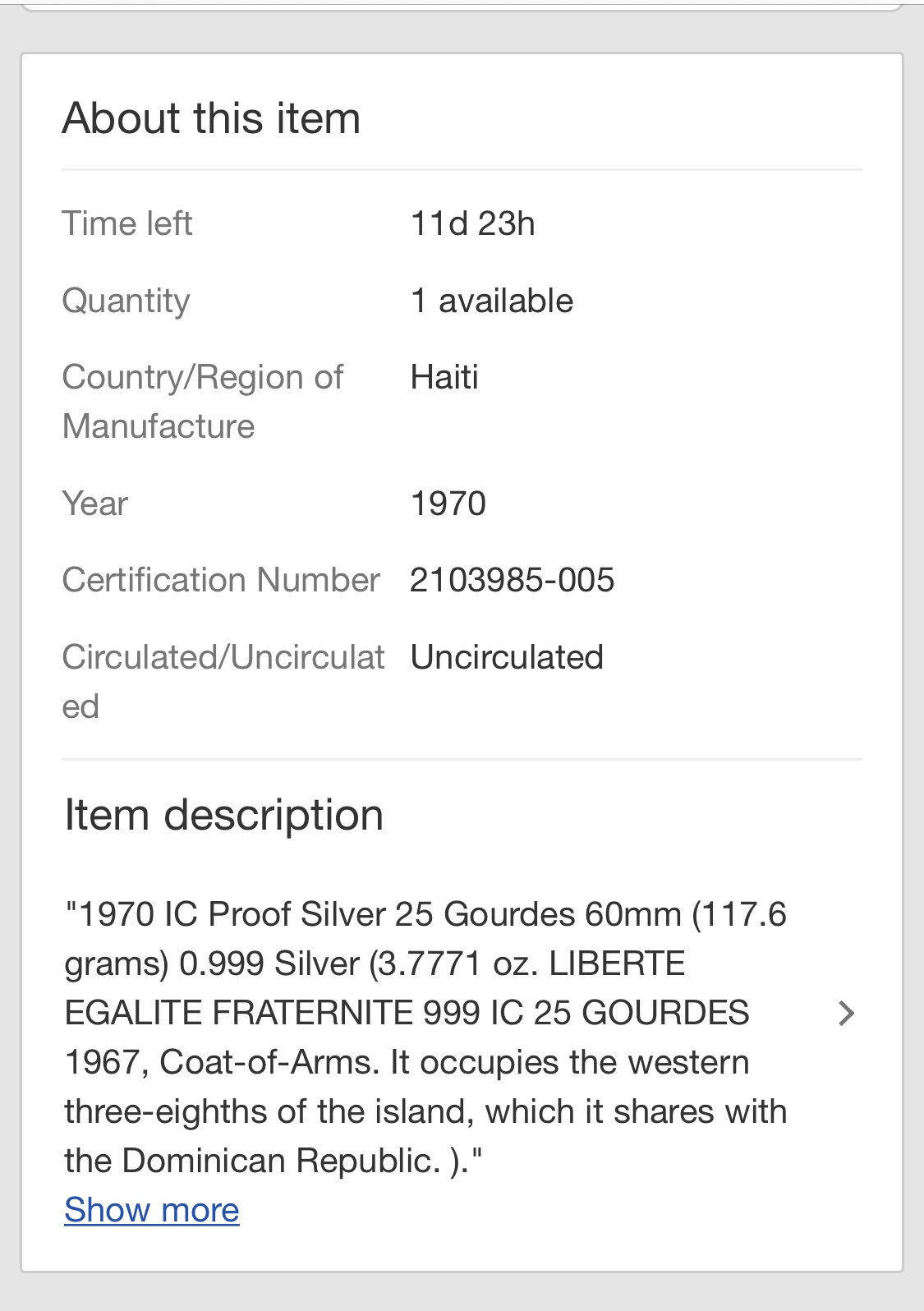Tap the Time left label
The height and width of the screenshot is (1311, 924).
(x=127, y=223)
